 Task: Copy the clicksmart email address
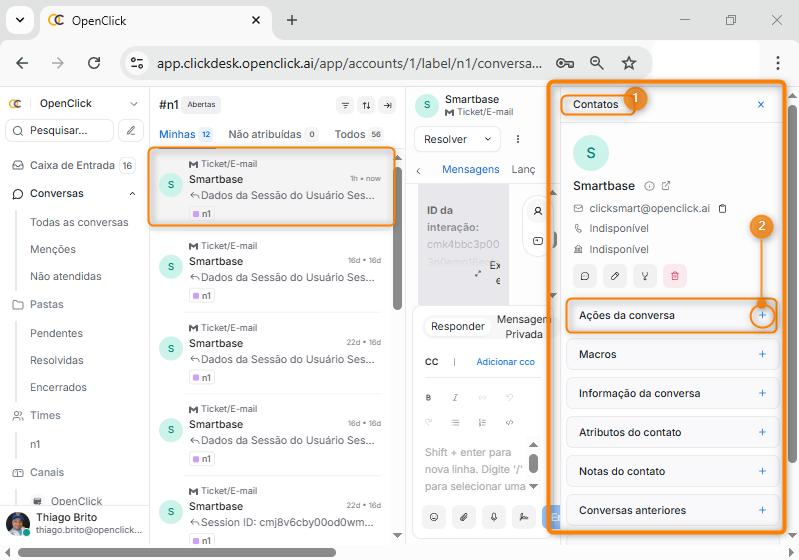point(723,208)
